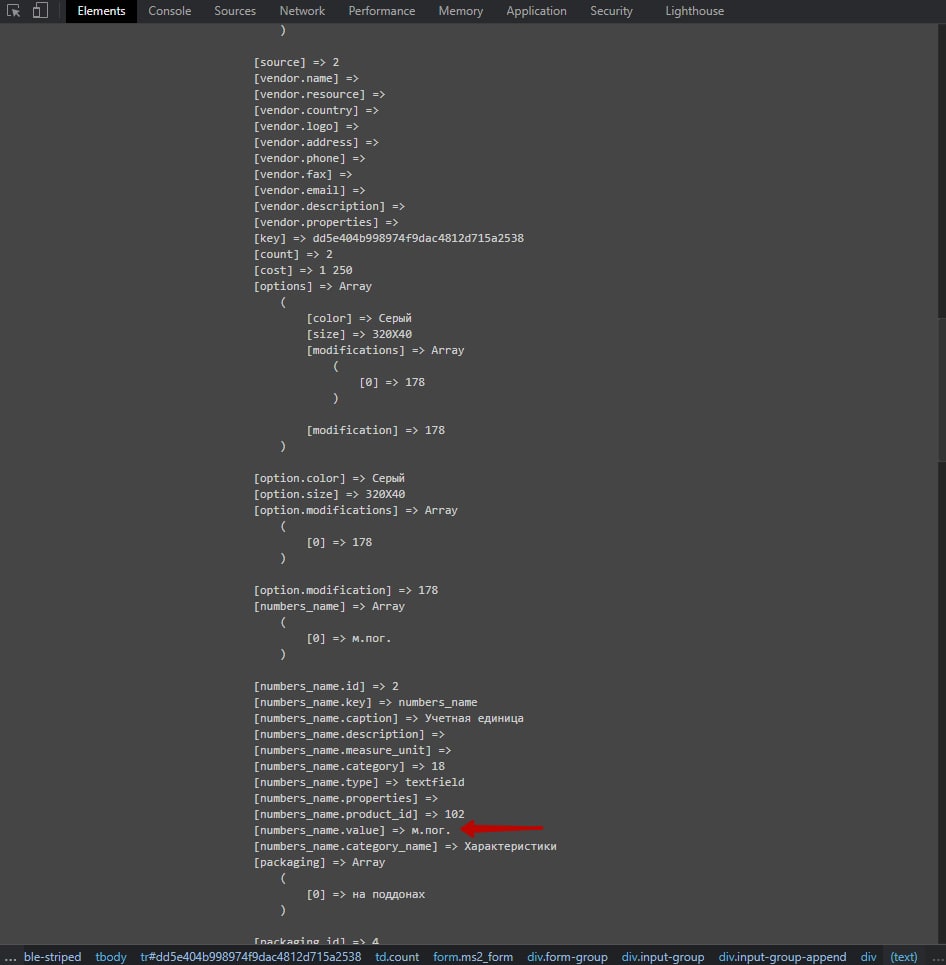The height and width of the screenshot is (965, 946).
Task: Open the Lighthouse tab
Action: pyautogui.click(x=694, y=11)
